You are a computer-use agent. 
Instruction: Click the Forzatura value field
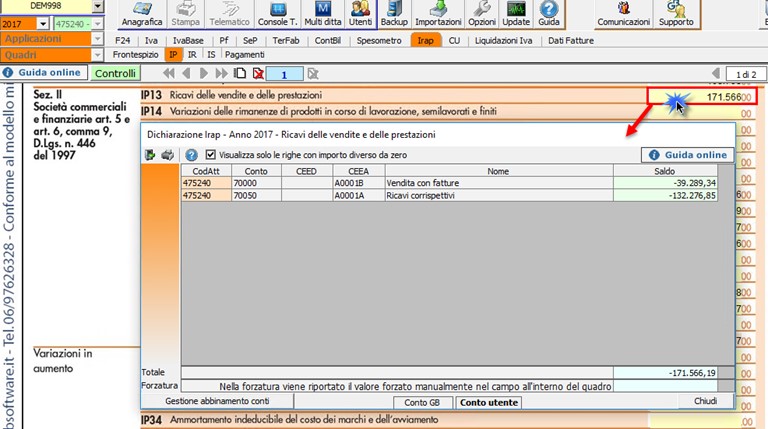coord(665,386)
